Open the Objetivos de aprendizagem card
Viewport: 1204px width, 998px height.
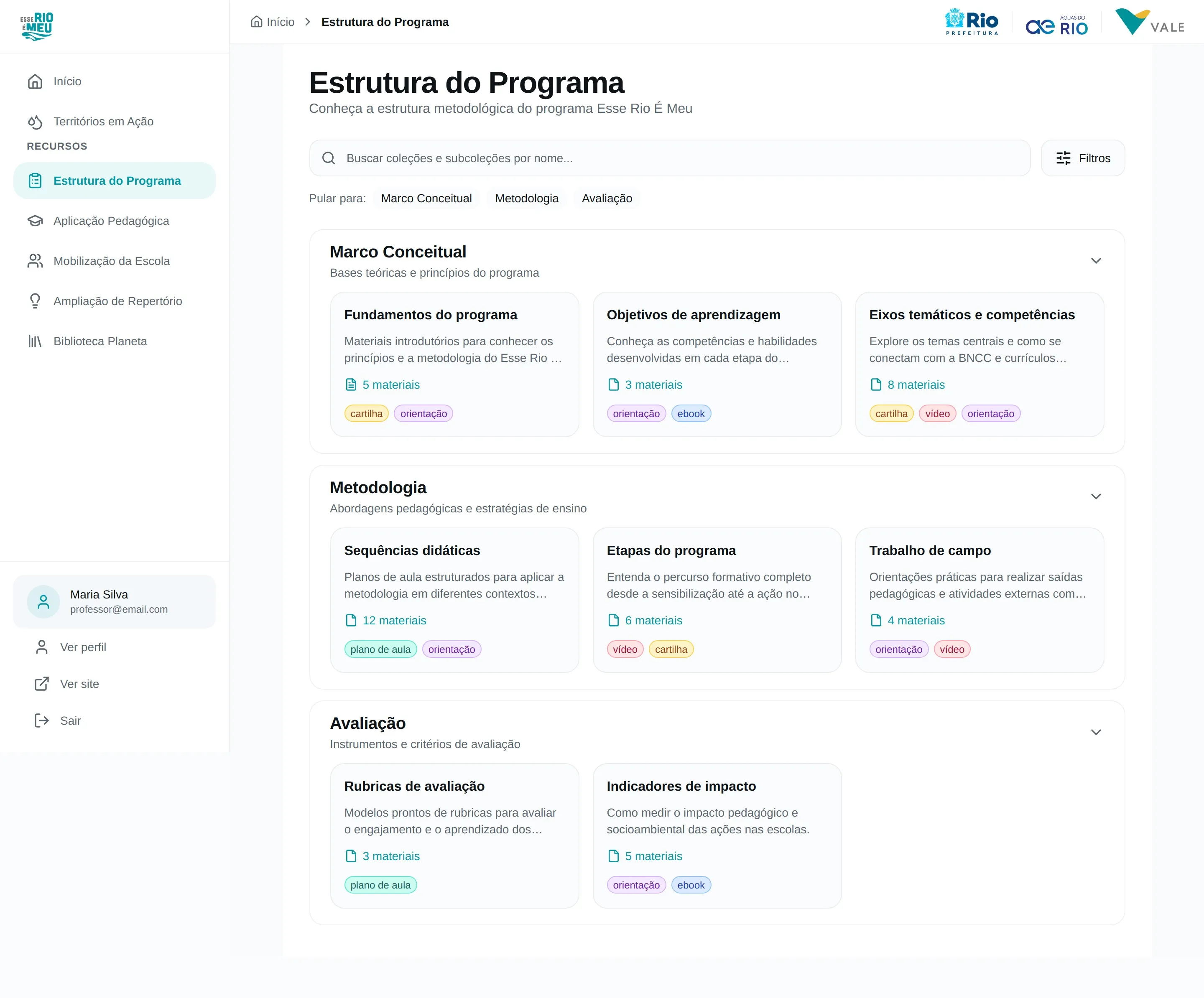[x=717, y=364]
